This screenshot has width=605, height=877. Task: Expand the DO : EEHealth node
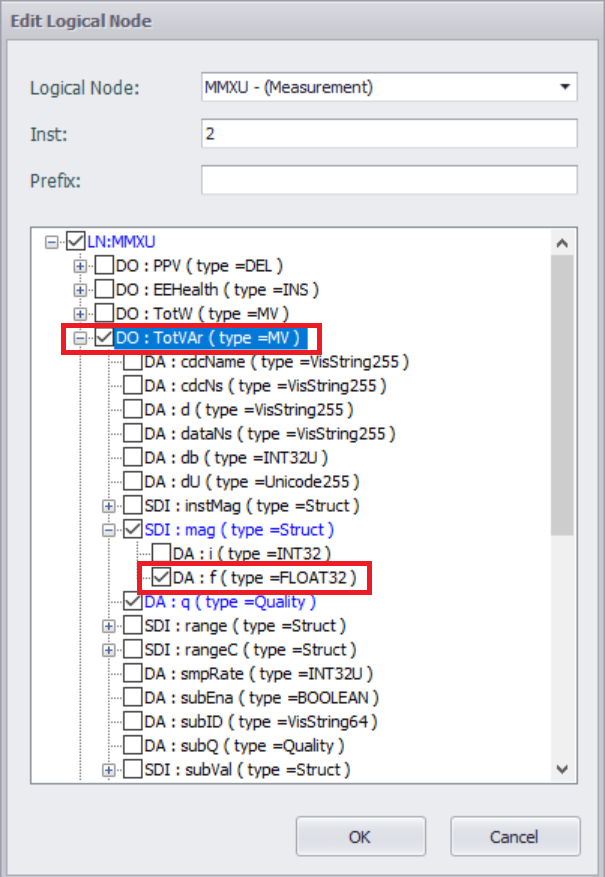click(x=81, y=290)
